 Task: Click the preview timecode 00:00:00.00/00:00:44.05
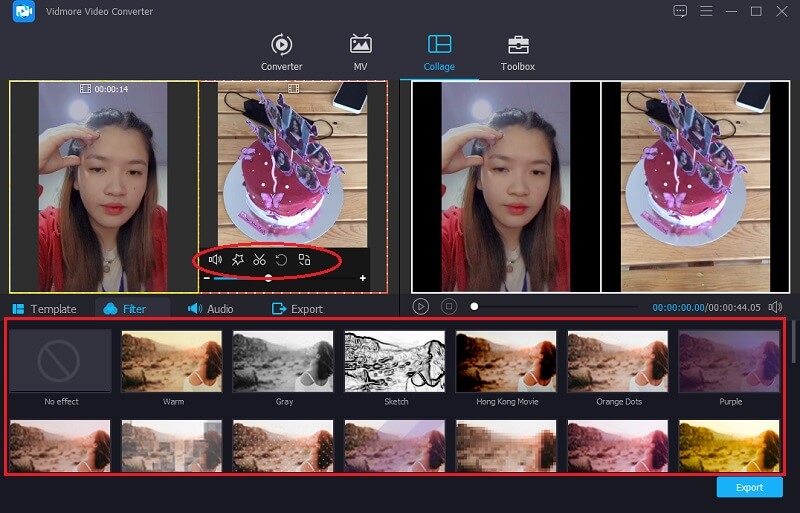pyautogui.click(x=707, y=307)
